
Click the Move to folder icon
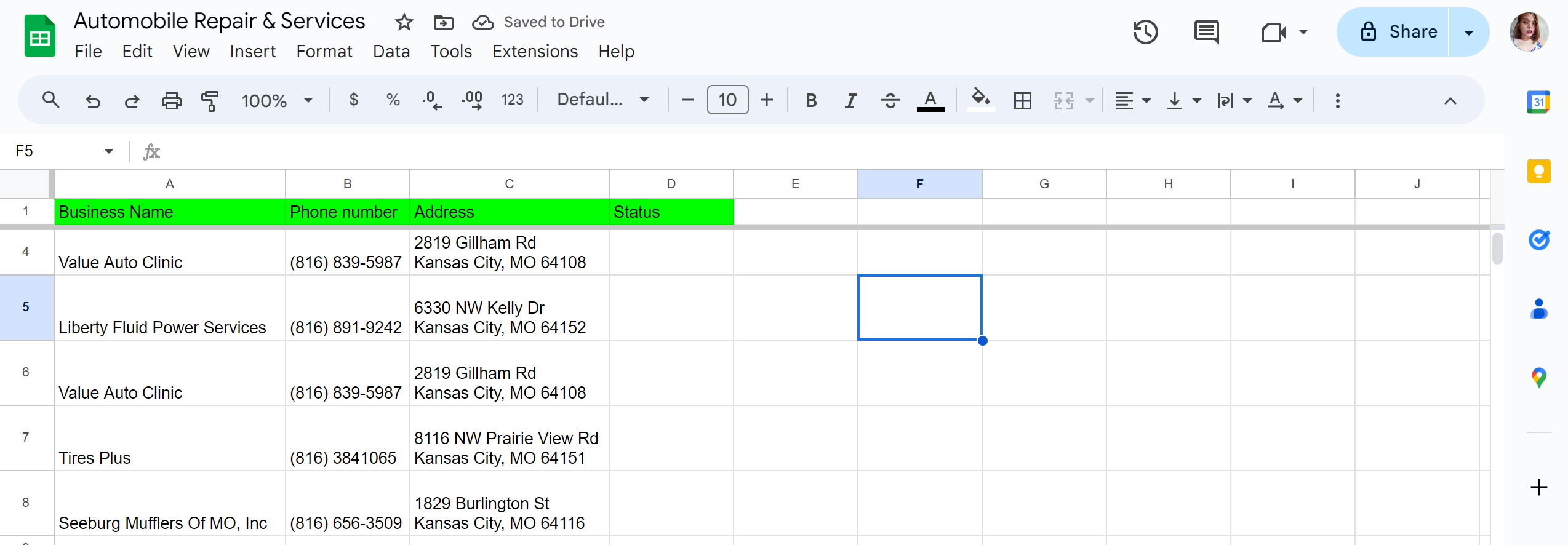[x=443, y=23]
